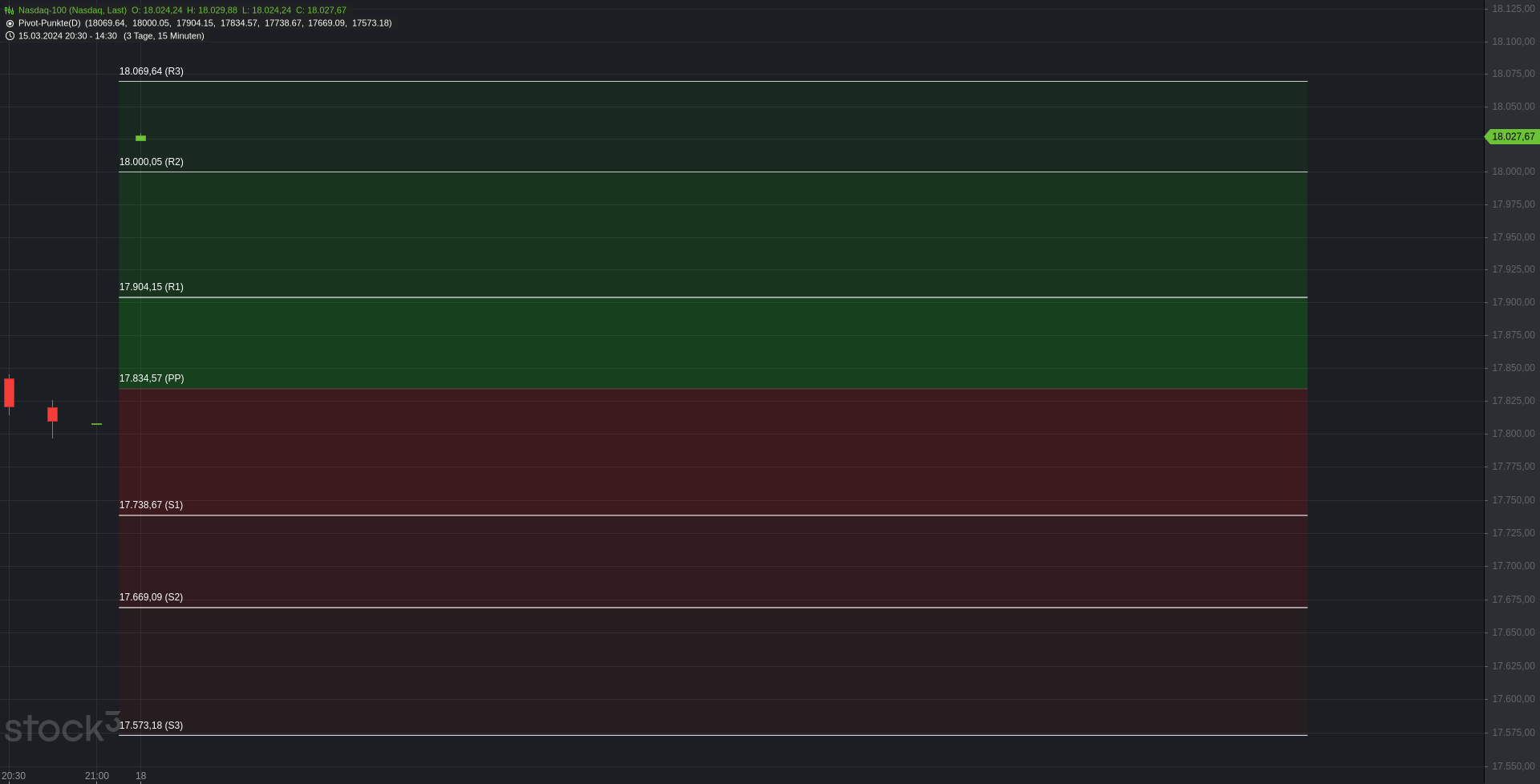Select the larger red candlestick at 20:30
This screenshot has height=784, width=1540.
tap(10, 393)
